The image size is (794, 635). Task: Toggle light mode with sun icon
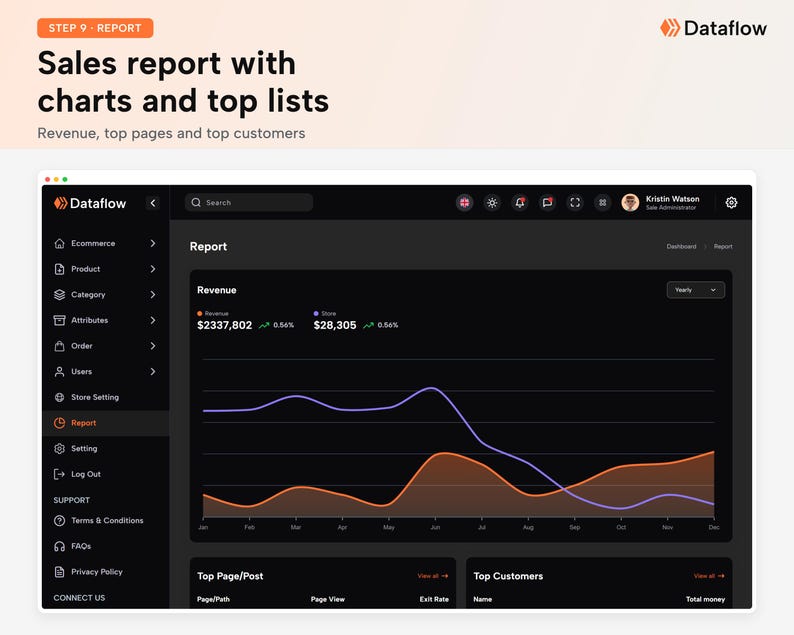(492, 203)
